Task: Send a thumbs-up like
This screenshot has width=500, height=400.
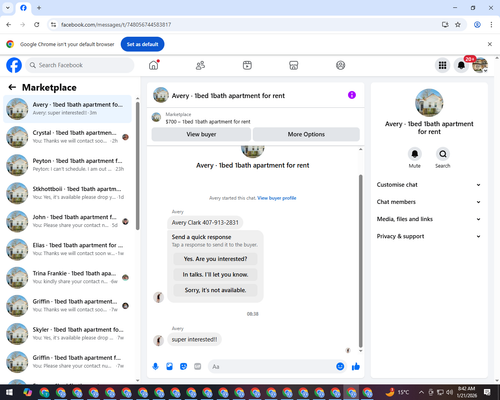Action: (x=356, y=367)
